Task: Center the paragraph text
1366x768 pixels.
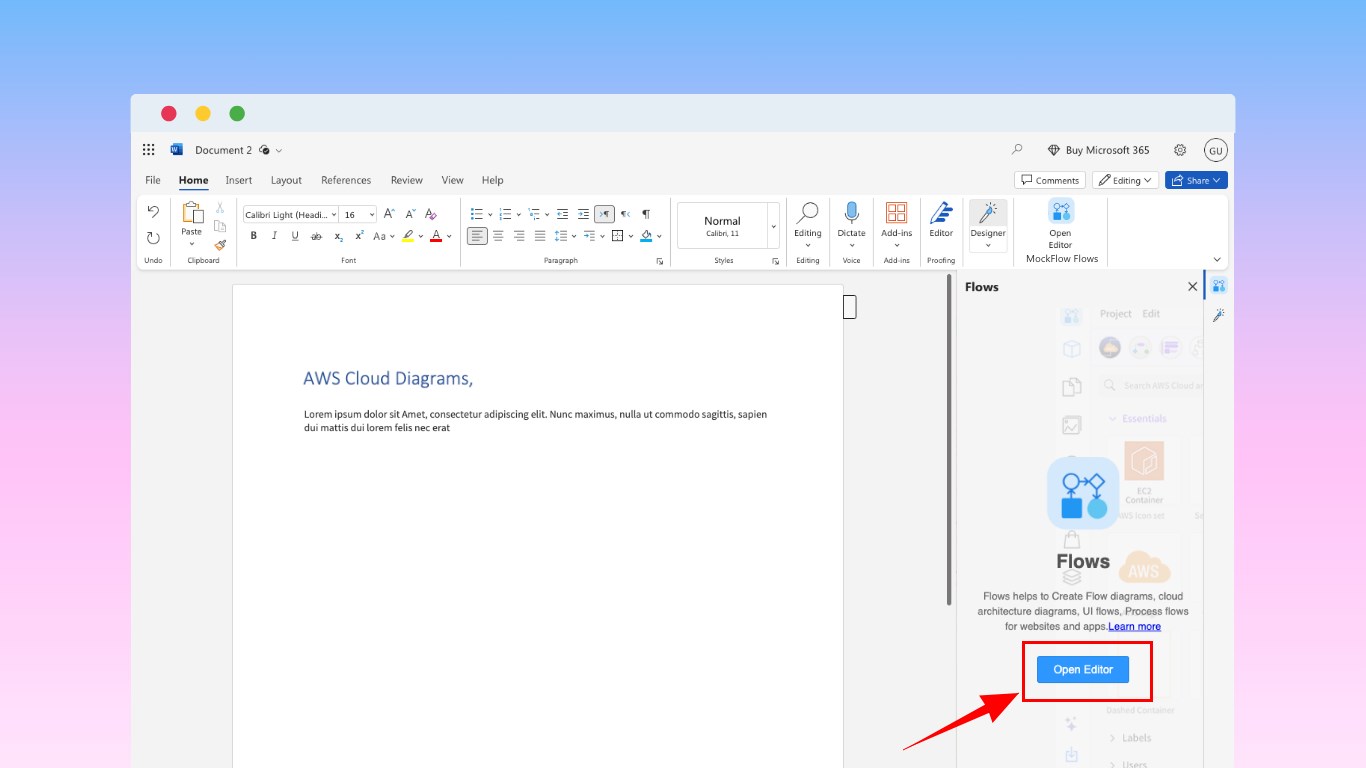Action: [x=498, y=236]
